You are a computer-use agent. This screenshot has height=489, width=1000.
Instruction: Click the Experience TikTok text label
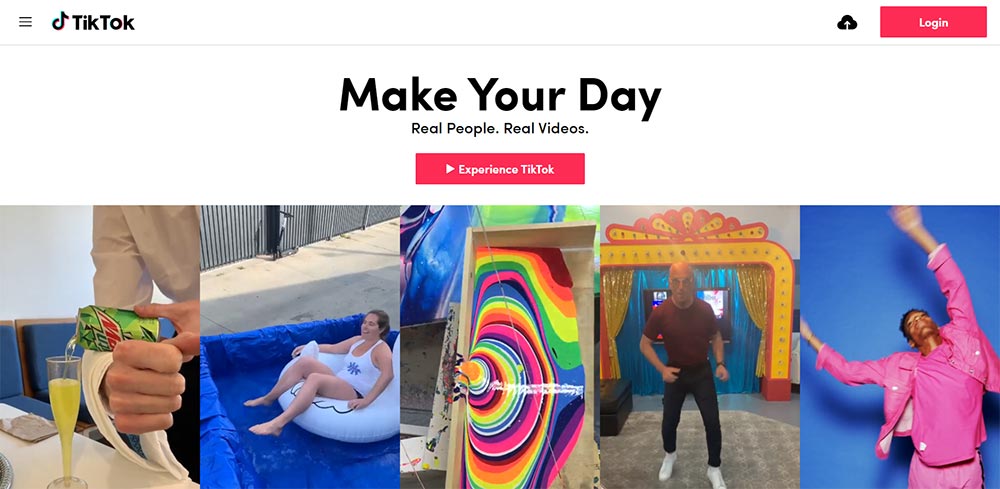(x=506, y=170)
